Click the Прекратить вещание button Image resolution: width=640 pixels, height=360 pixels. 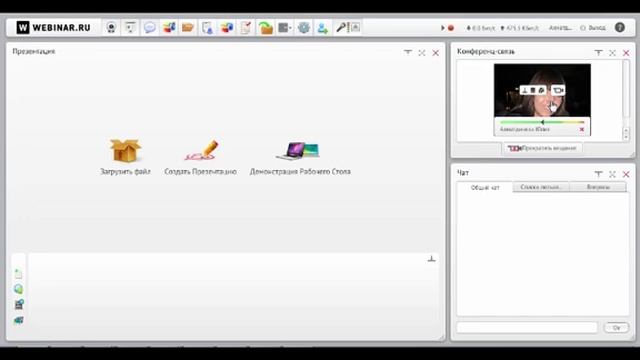pos(542,148)
